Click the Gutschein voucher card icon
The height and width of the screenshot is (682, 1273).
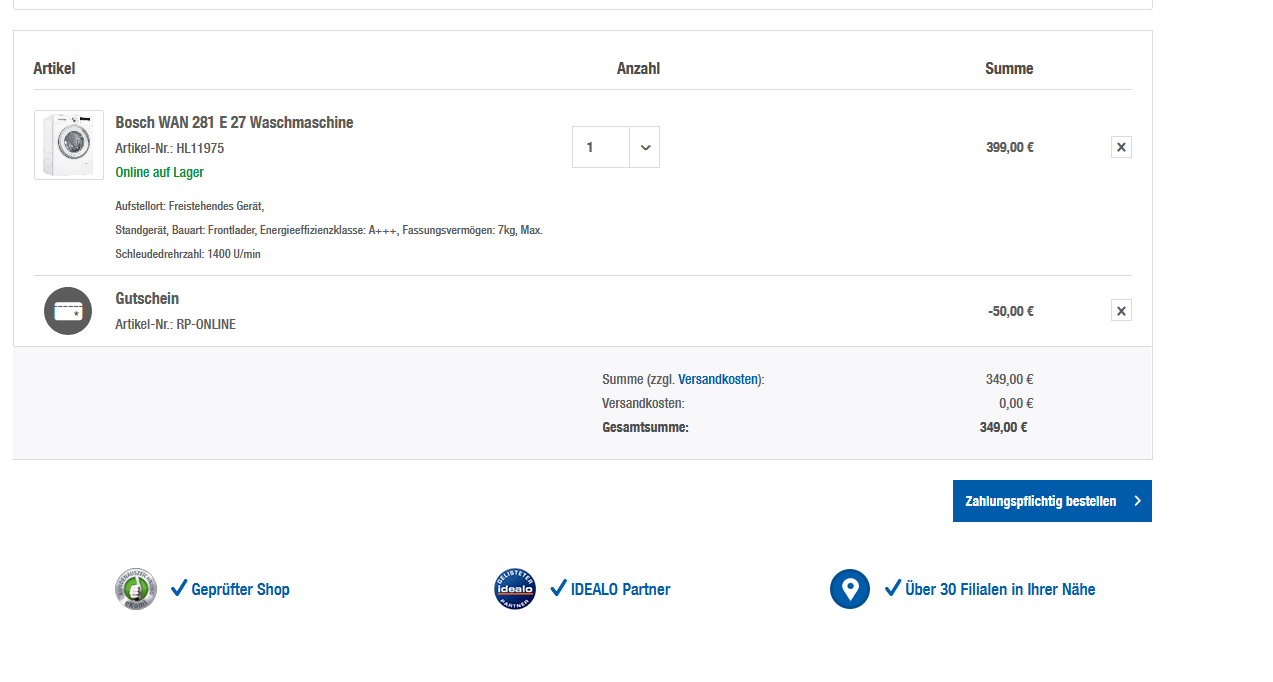[68, 311]
